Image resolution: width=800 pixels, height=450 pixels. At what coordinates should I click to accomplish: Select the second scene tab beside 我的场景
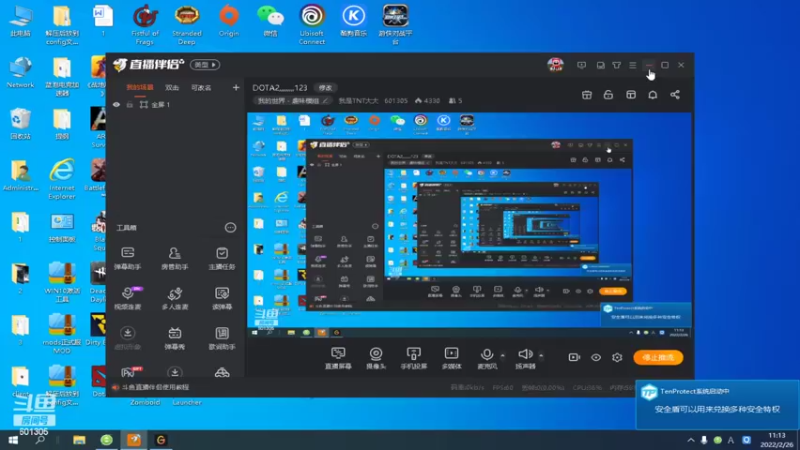[x=172, y=88]
